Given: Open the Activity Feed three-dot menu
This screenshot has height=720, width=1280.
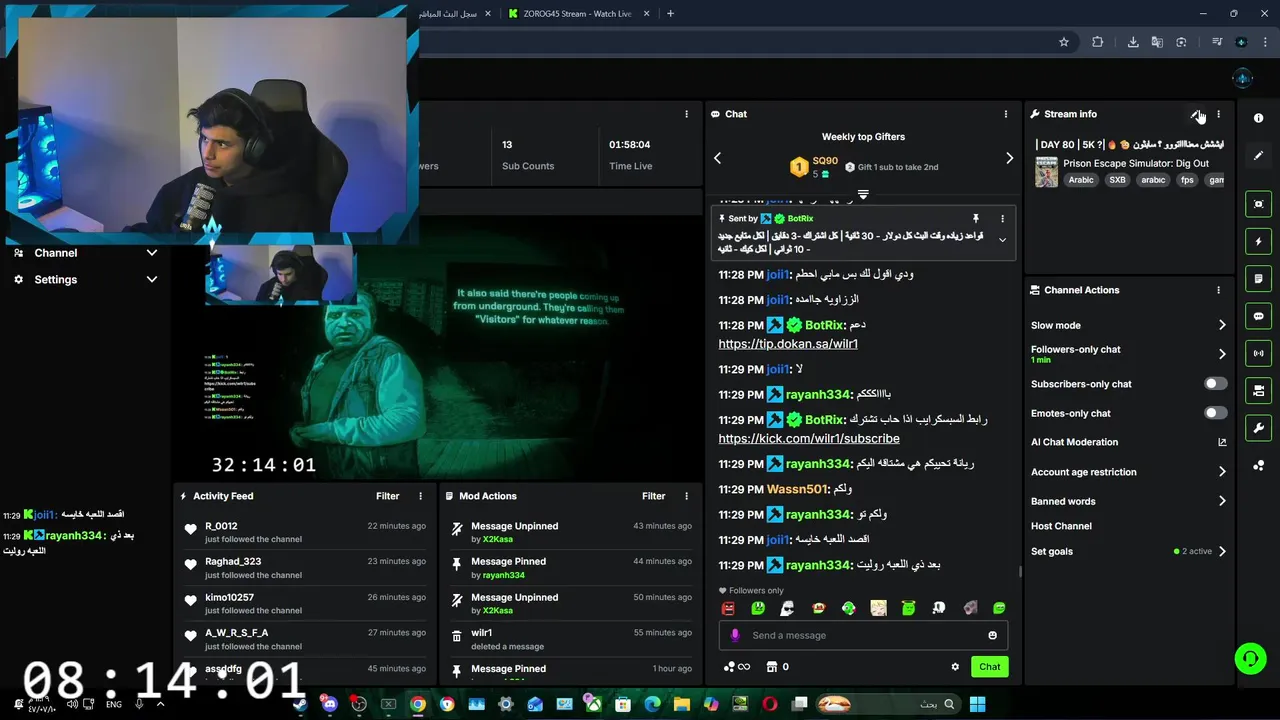Looking at the screenshot, I should [x=420, y=496].
